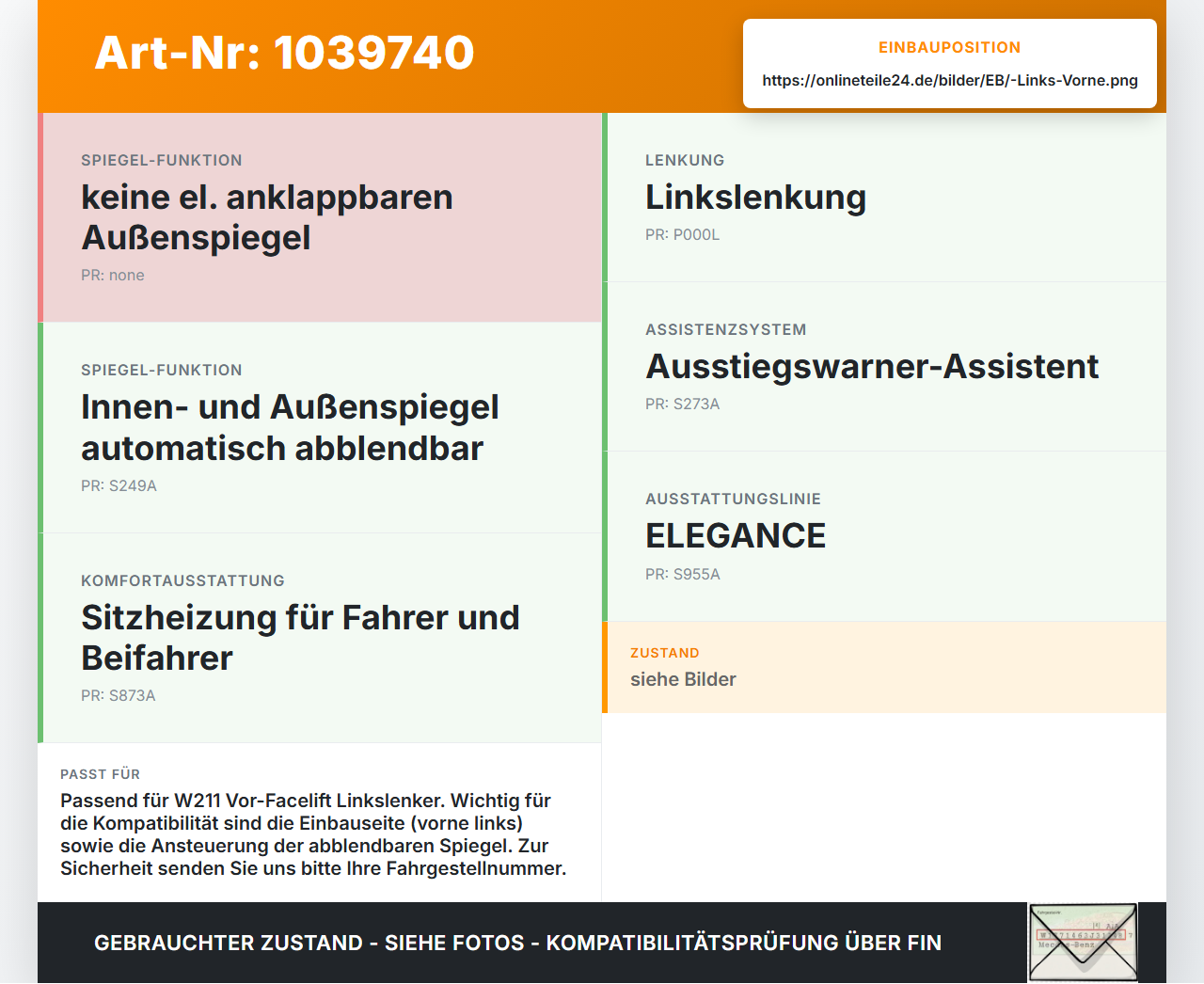Click the ZUSTAND label

[664, 653]
